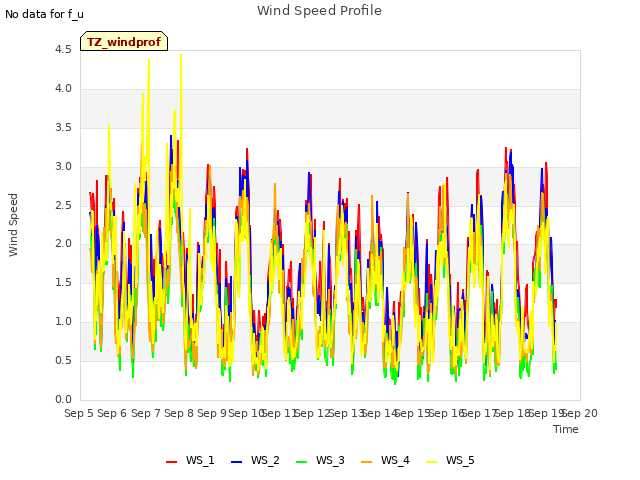This screenshot has width=640, height=480.
Task: Toggle the WS_4 legend entry
Action: 385,460
